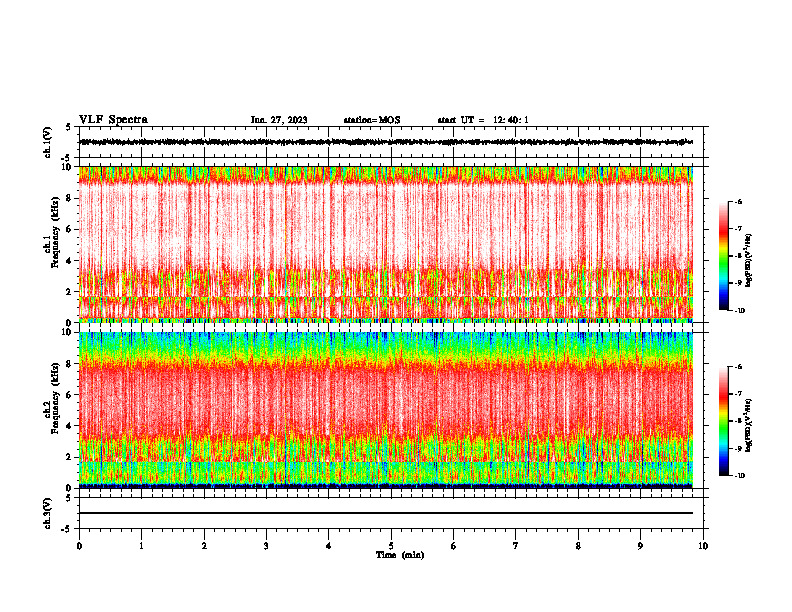The image size is (792, 612).
Task: Click time-axis tick label "0"
Action: 79,546
